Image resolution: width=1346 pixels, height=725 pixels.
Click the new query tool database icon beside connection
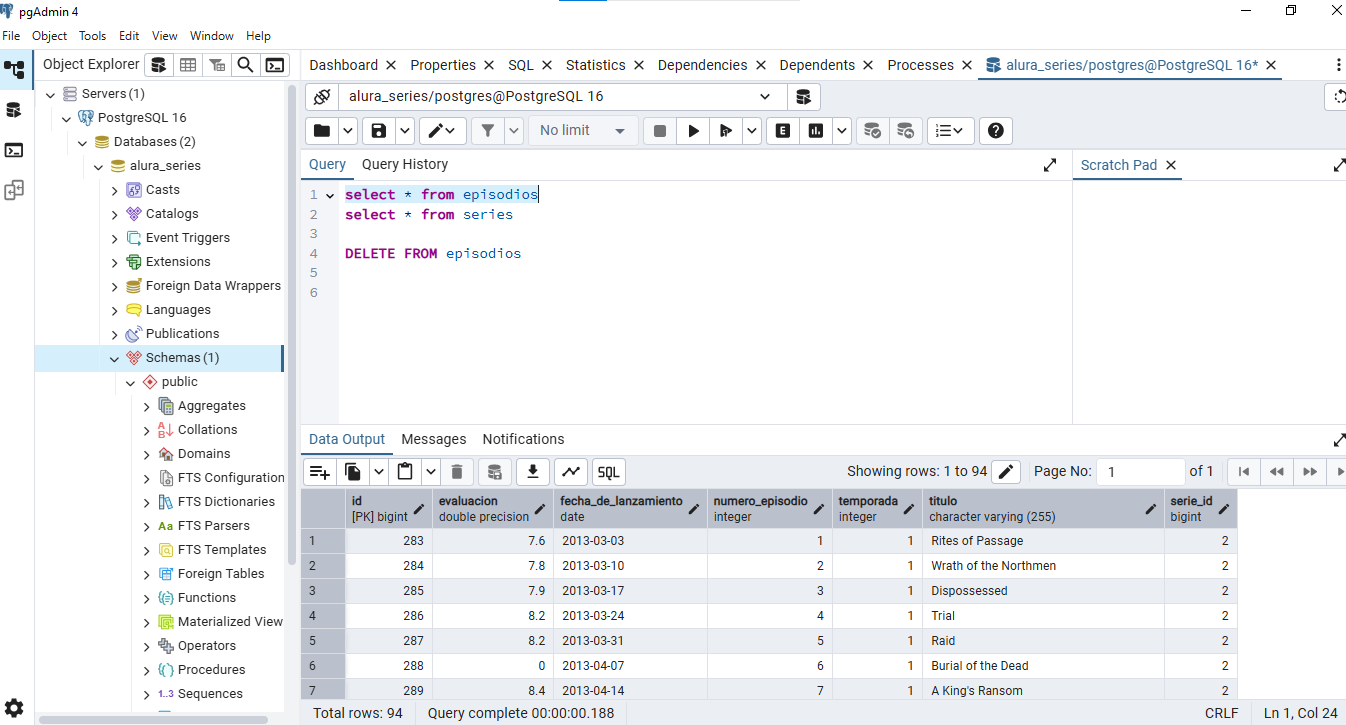pyautogui.click(x=803, y=97)
